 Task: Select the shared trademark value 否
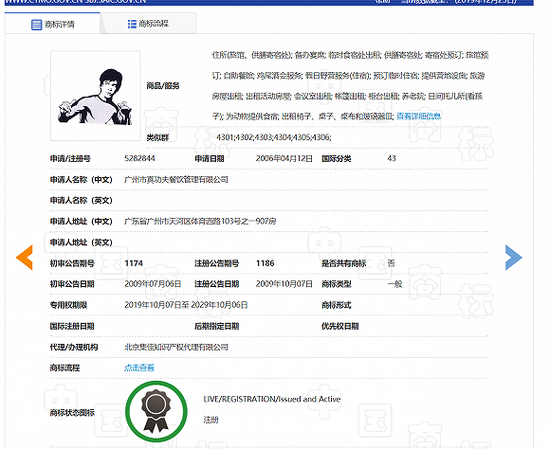click(391, 263)
